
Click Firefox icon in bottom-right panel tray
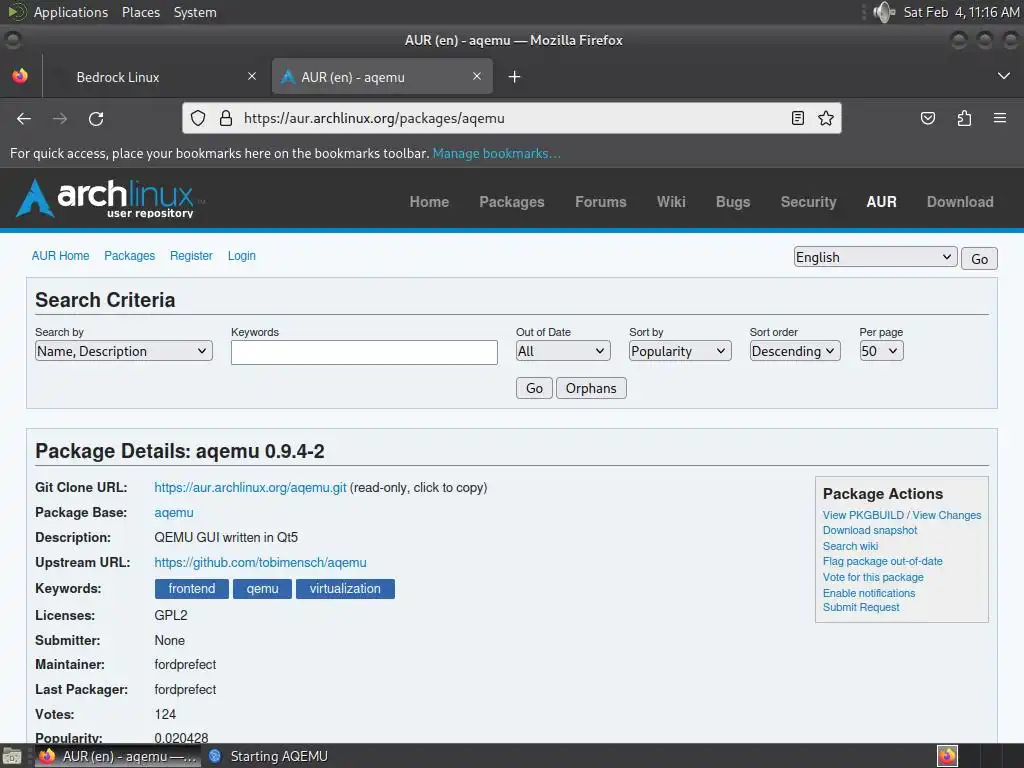[x=947, y=756]
